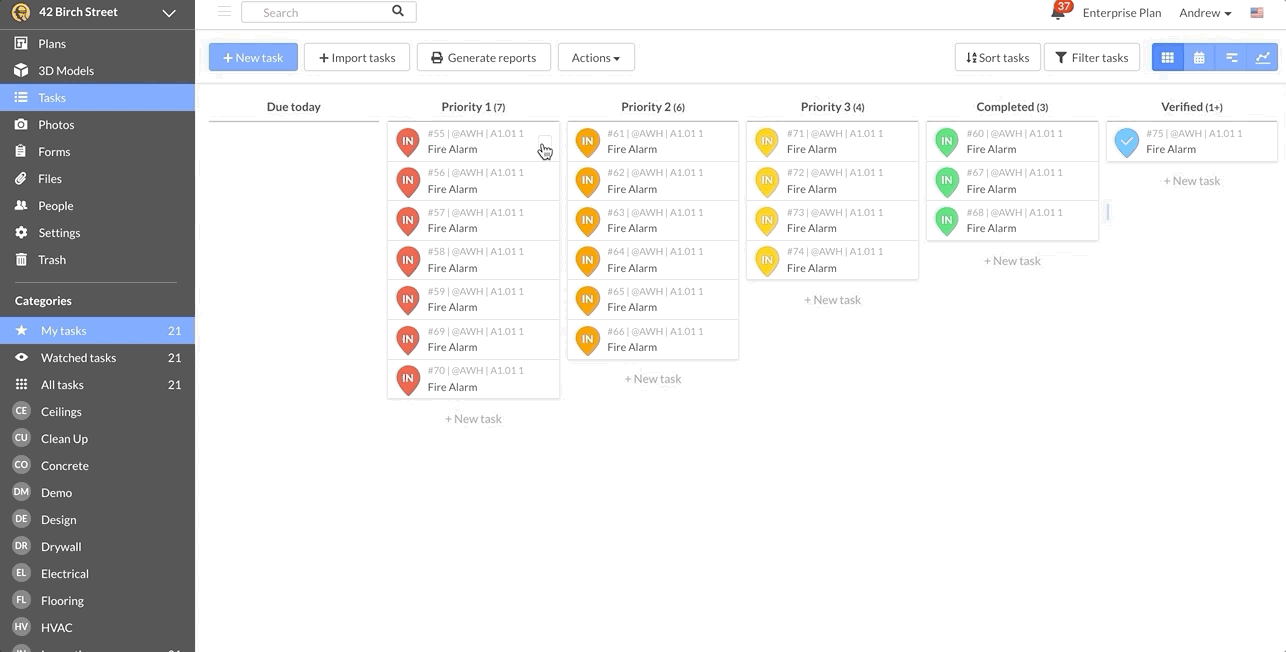
Task: Expand the 42 Birch Street project selector
Action: tap(168, 14)
